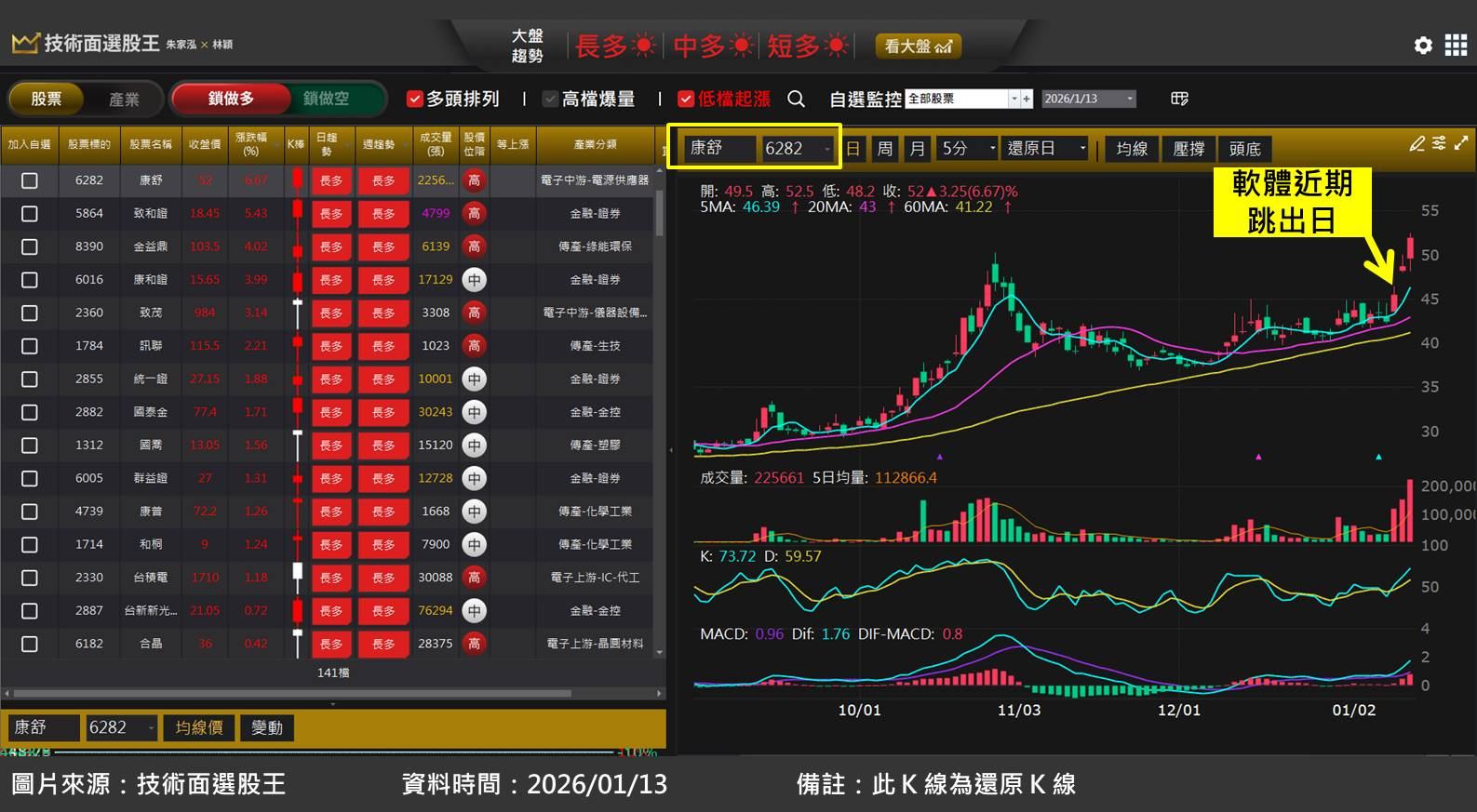
Task: Tick add-to-watchlist checkbox for 2330 台積電
Action: click(x=30, y=578)
